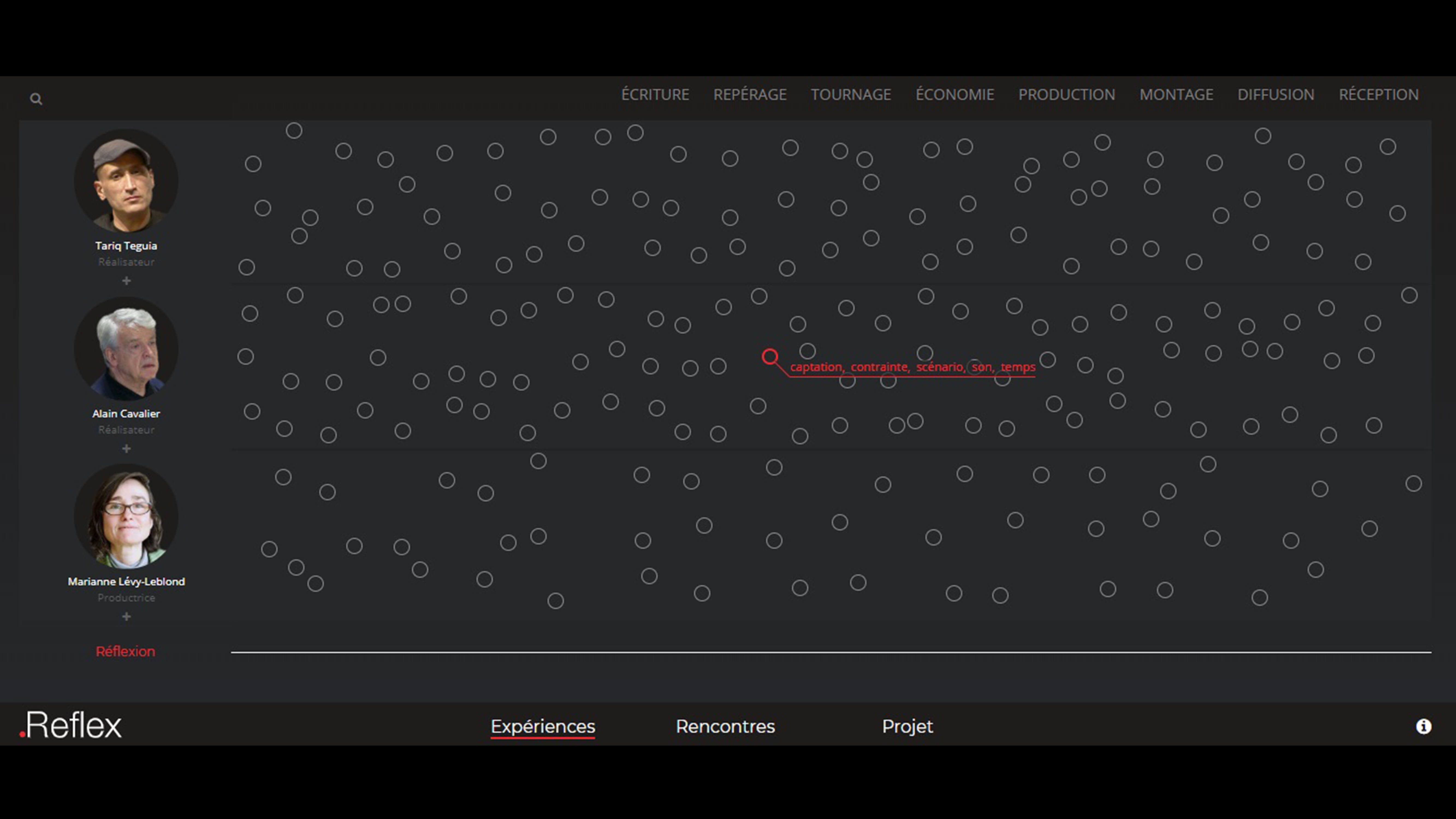
Task: Click Marianne Lévy-Leblond's portrait
Action: pos(126,517)
